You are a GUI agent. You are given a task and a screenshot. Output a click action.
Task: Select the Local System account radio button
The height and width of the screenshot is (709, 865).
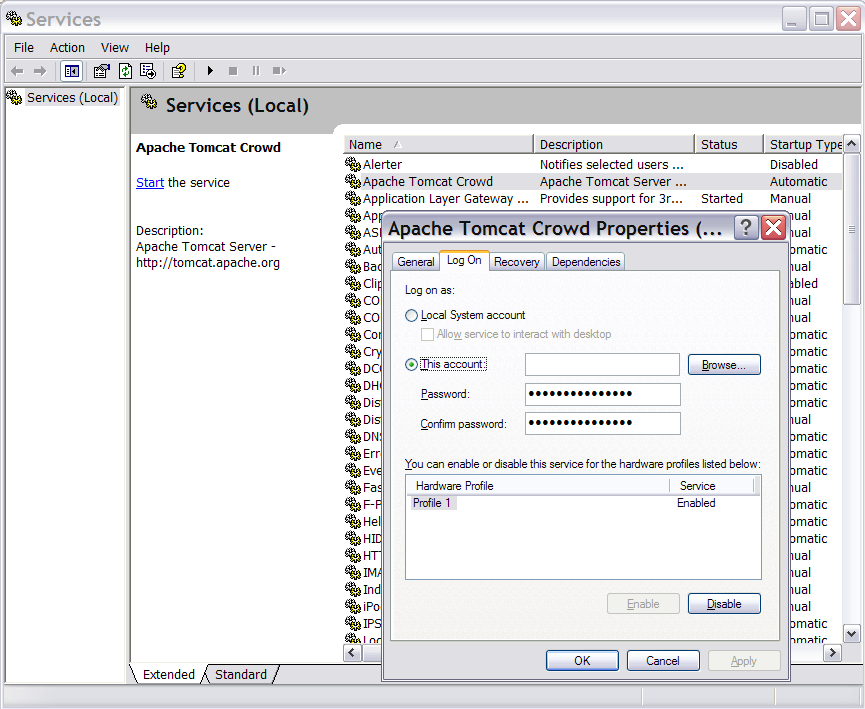click(412, 315)
